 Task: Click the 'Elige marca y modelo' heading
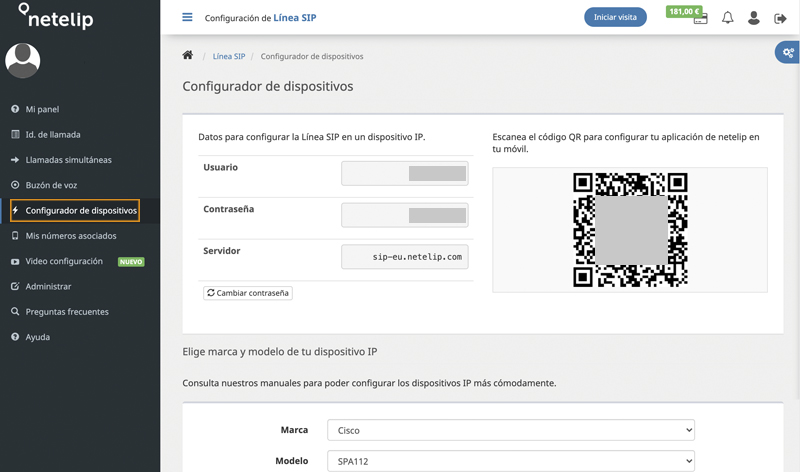pos(280,352)
